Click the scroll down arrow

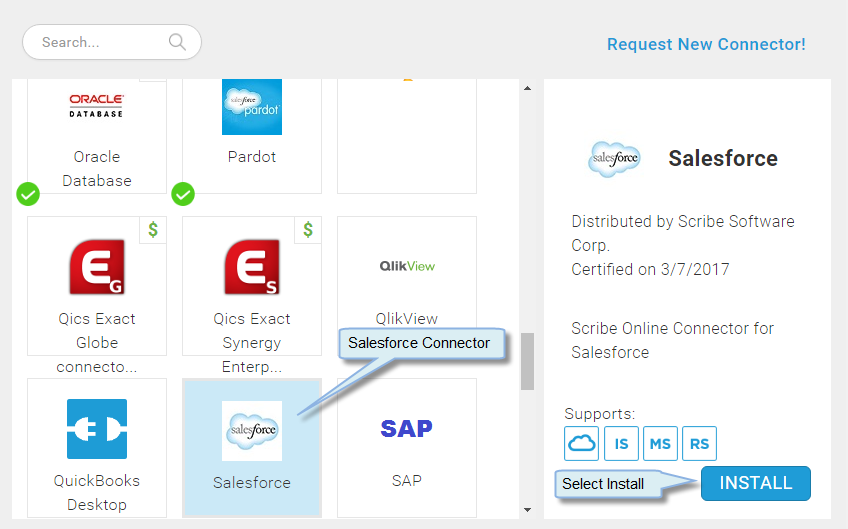527,510
